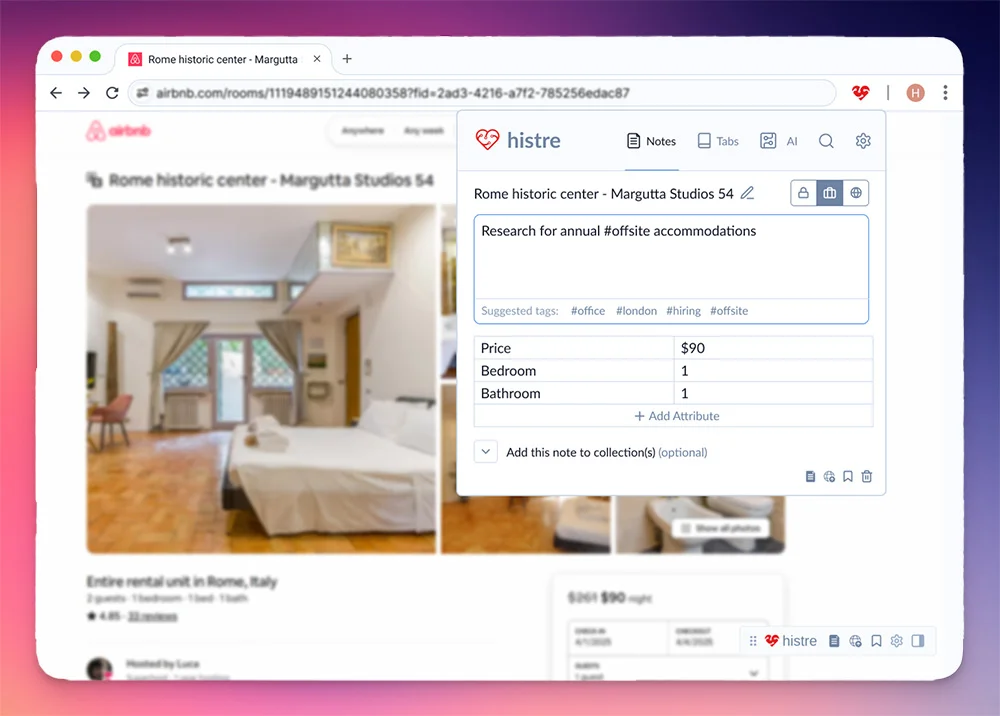The image size is (1000, 716).
Task: Add suggested tag #london
Action: pyautogui.click(x=636, y=311)
